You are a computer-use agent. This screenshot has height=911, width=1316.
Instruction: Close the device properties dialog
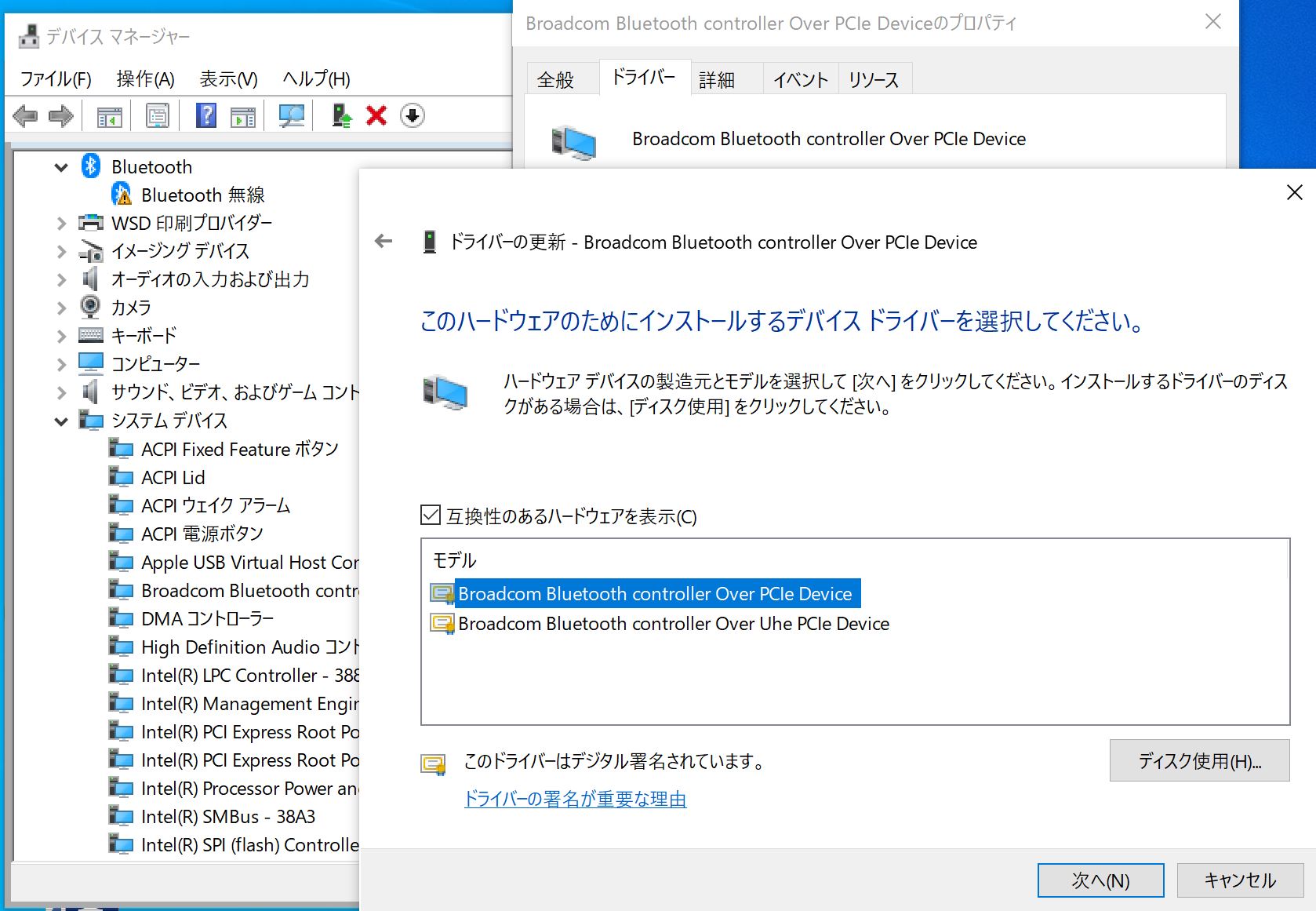tap(1213, 22)
